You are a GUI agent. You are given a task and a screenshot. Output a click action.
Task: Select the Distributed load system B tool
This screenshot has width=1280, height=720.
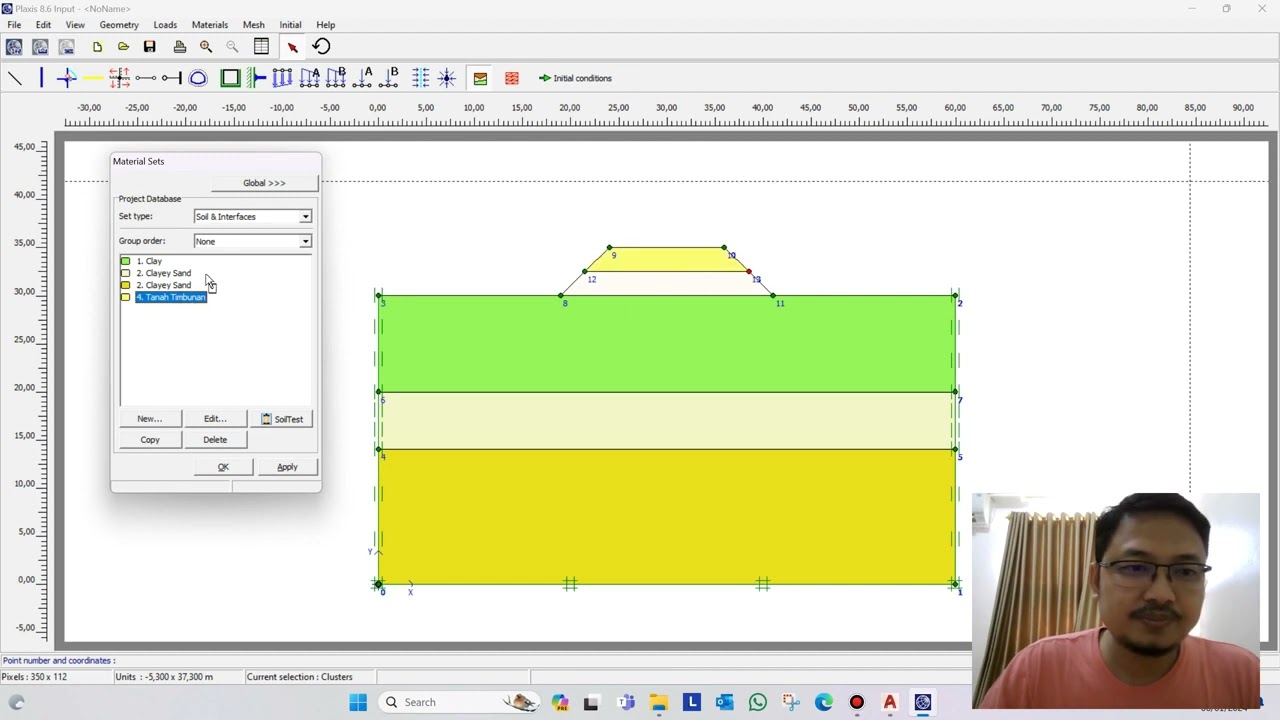coord(335,78)
